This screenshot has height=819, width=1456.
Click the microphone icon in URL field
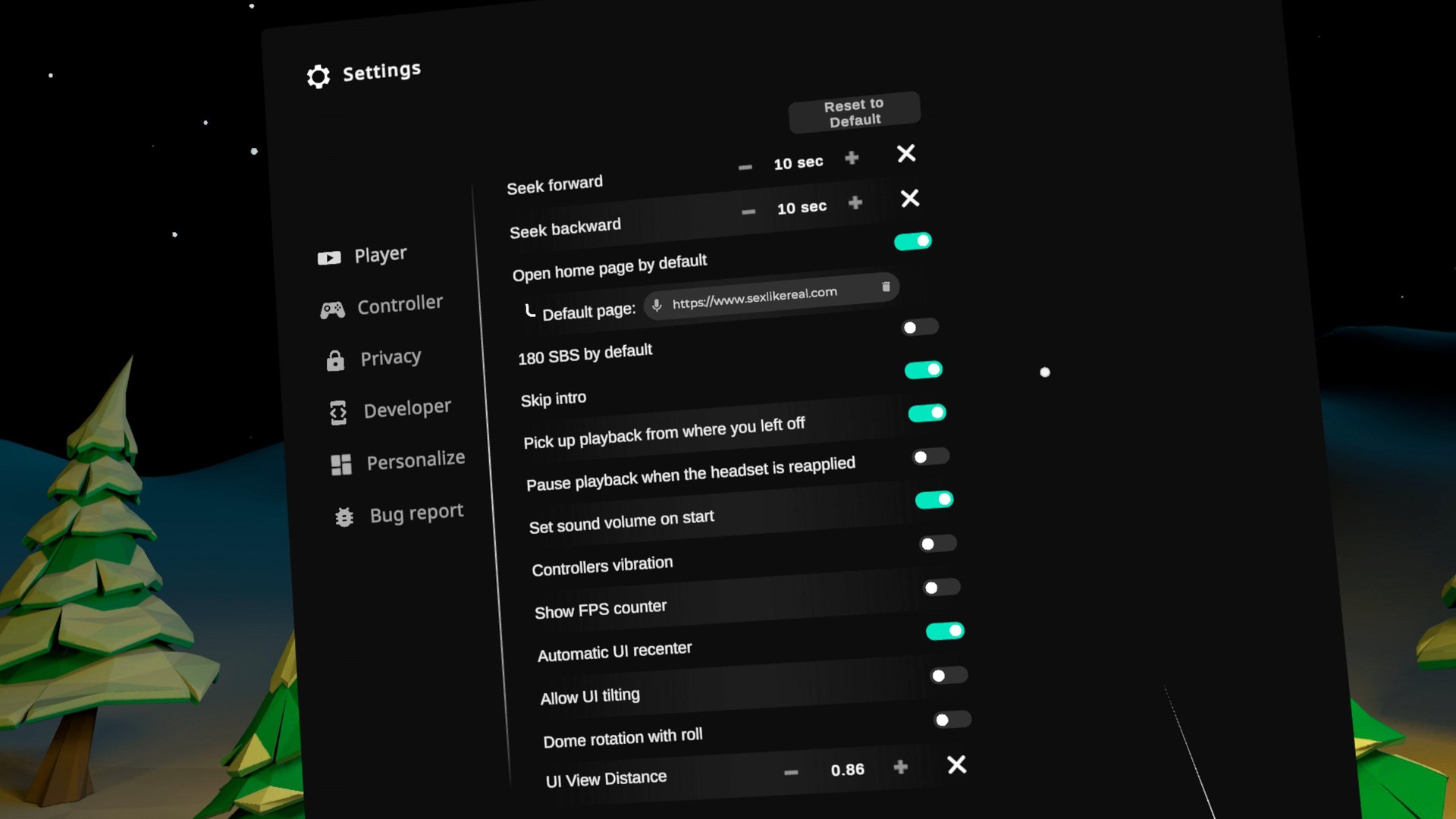coord(657,305)
